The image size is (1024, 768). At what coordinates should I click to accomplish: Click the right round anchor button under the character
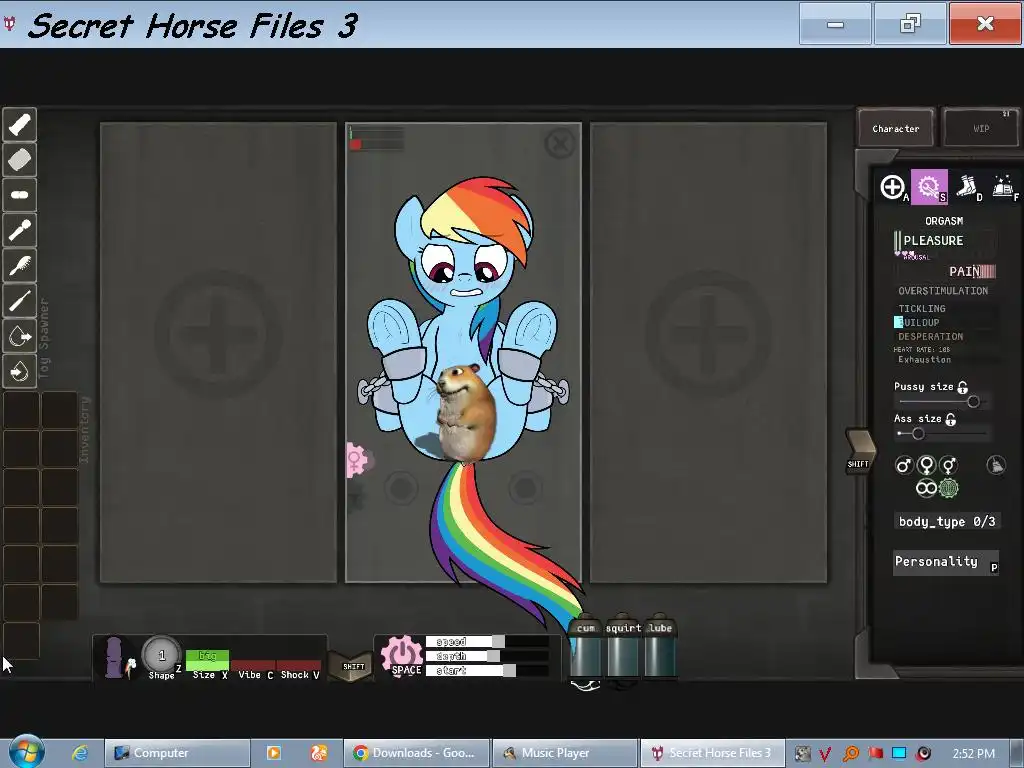click(525, 487)
